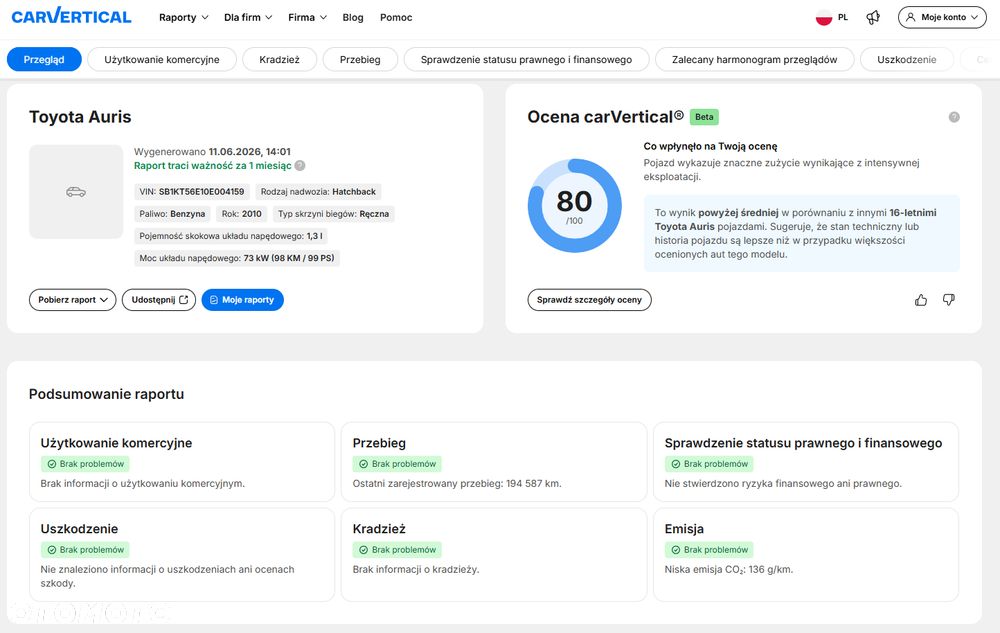Open the megaphone announcements icon
This screenshot has width=1000, height=633.
873,17
